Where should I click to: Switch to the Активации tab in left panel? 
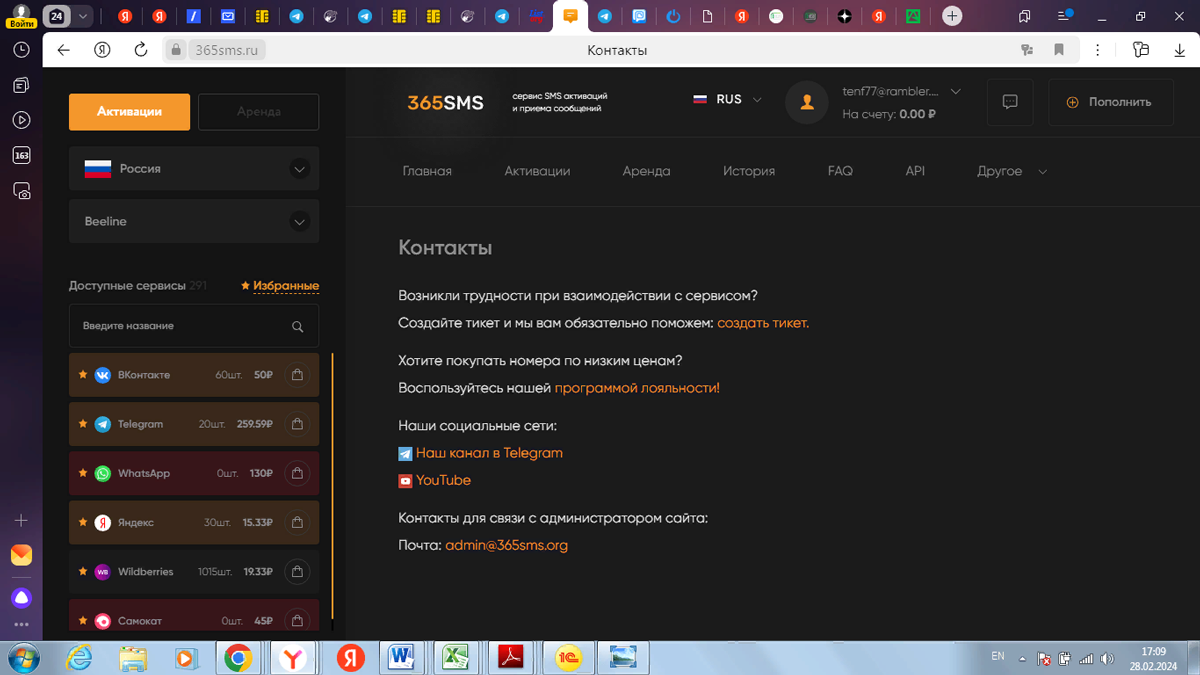[129, 112]
